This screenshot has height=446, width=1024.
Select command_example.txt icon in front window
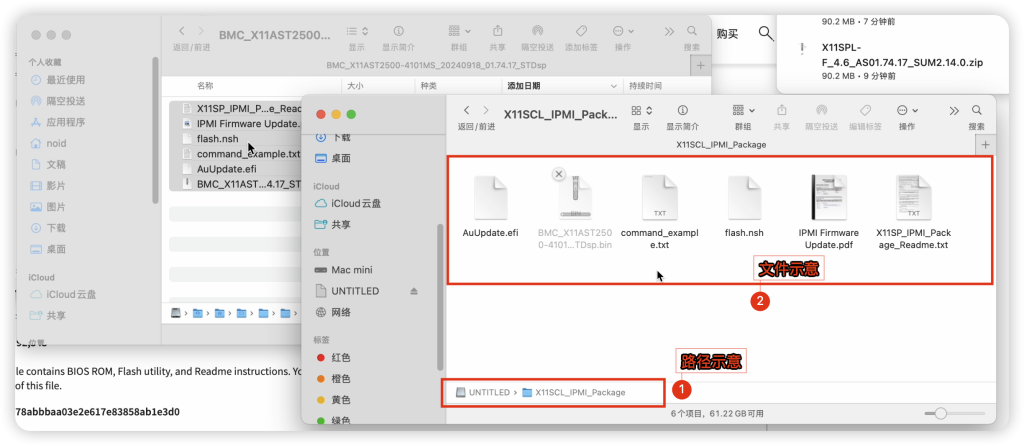pos(660,197)
